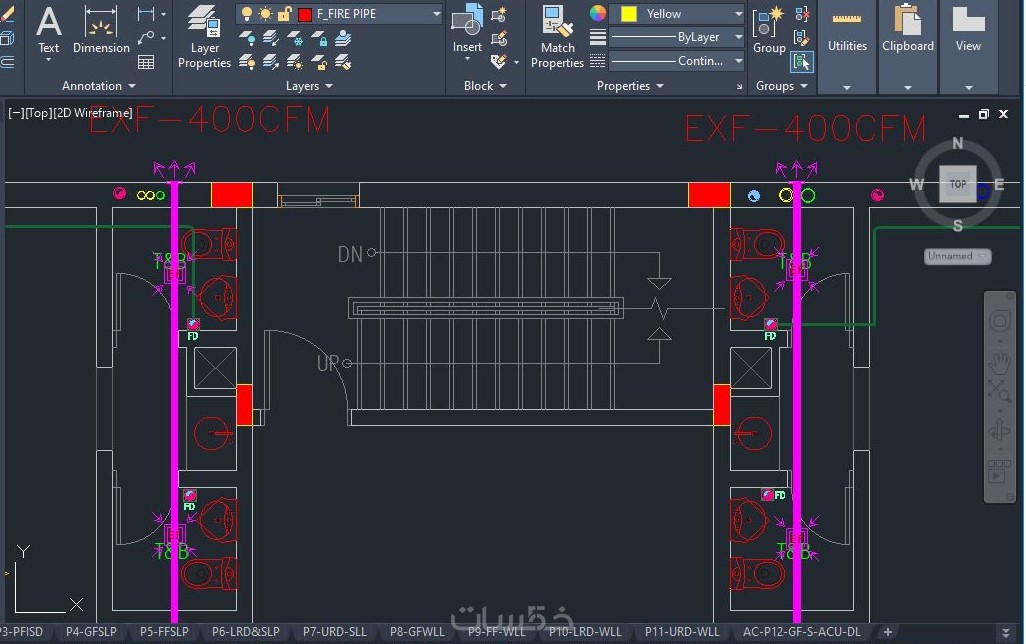Screen dimensions: 1026x644
Task: Toggle F_FIRE PIPE layer on/off lightbulb
Action: tap(247, 14)
